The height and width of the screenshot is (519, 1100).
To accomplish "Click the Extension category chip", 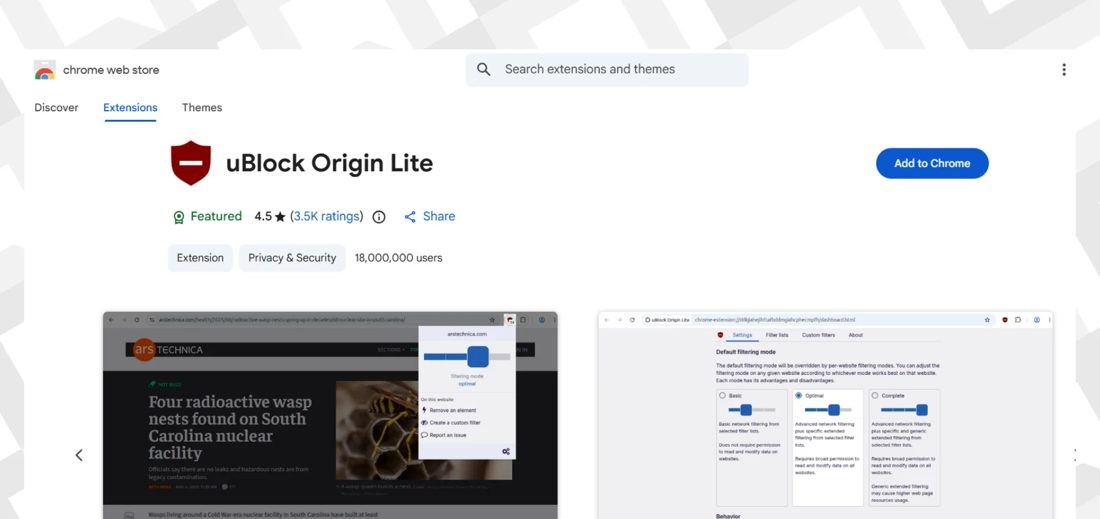I will (200, 257).
